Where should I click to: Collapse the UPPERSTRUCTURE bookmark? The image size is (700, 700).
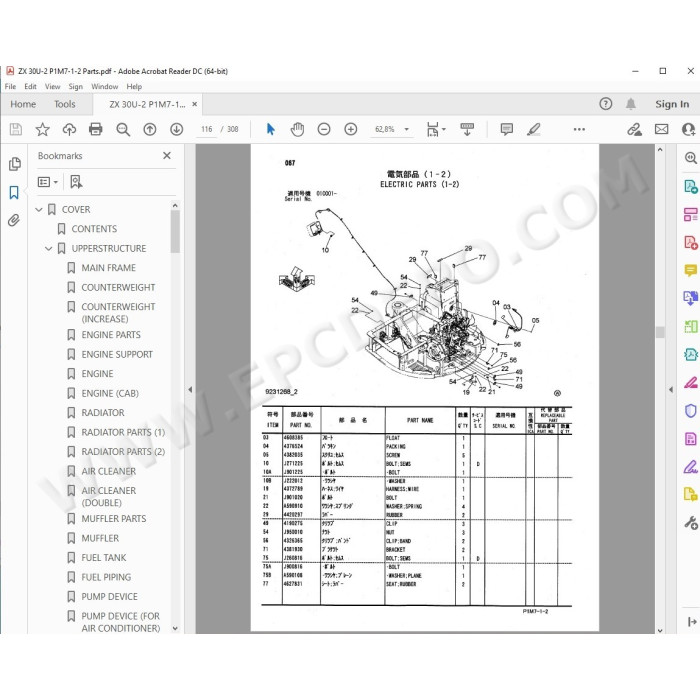[x=49, y=248]
